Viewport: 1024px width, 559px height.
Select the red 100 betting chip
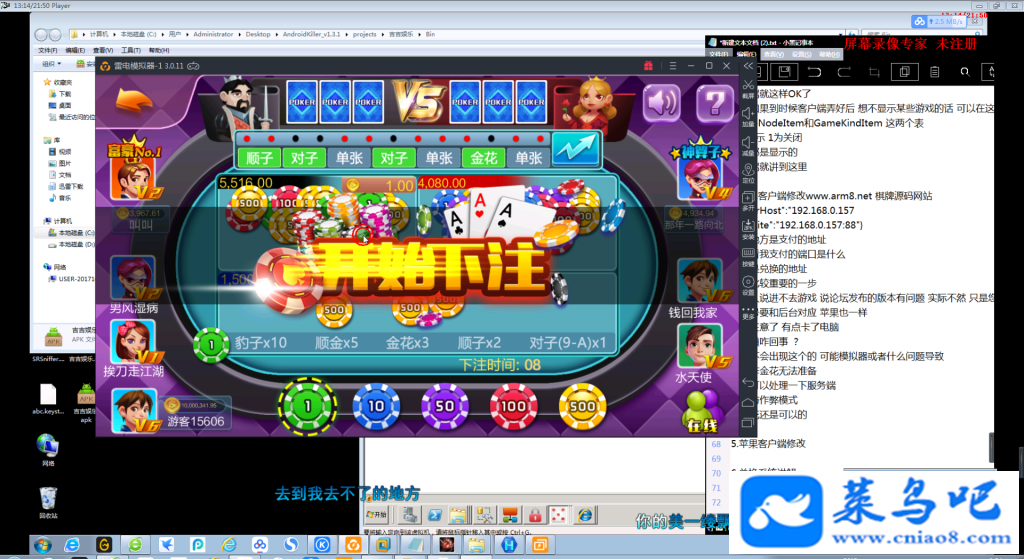click(514, 407)
